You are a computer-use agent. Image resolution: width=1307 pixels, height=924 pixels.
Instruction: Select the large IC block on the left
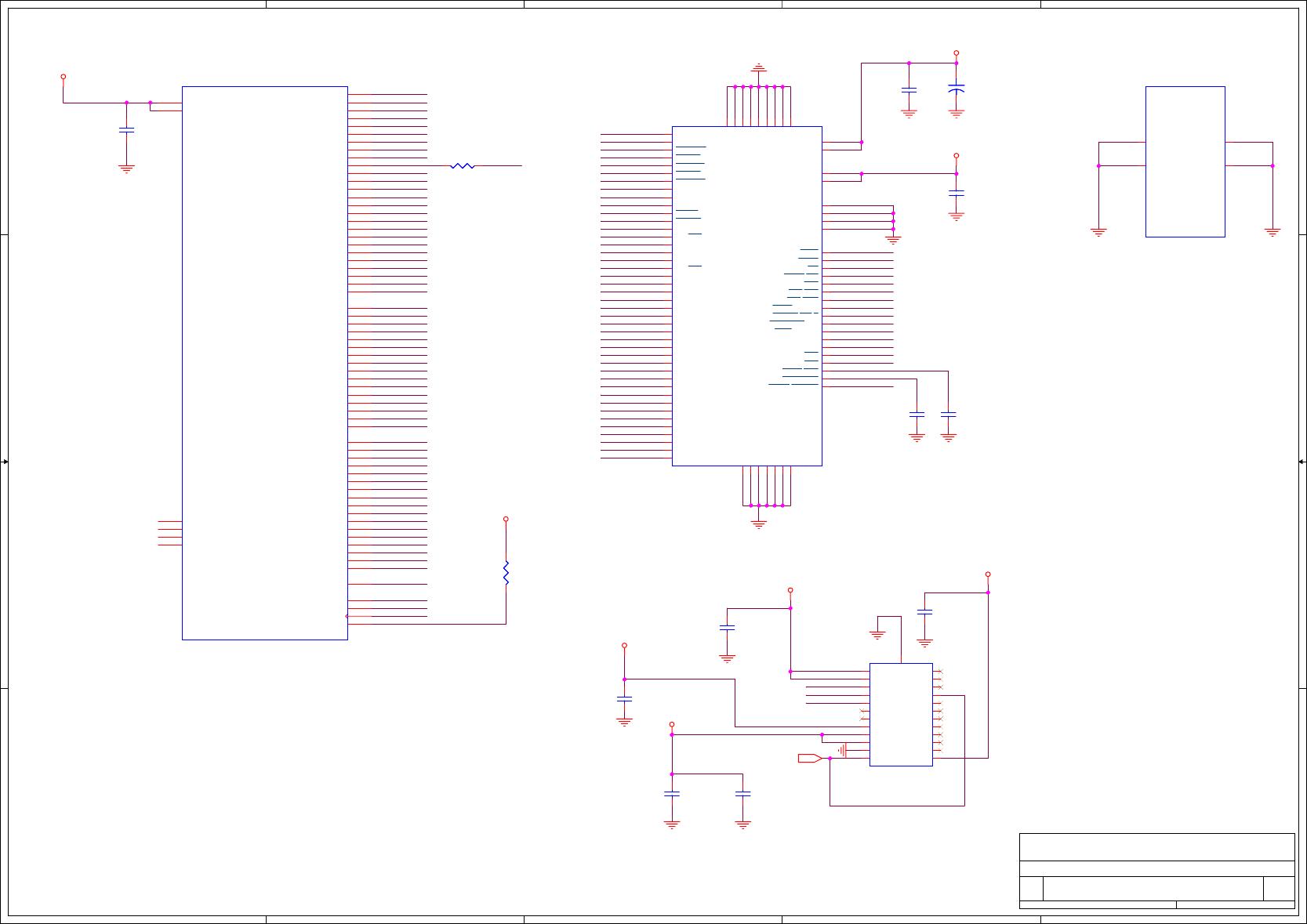(x=265, y=363)
